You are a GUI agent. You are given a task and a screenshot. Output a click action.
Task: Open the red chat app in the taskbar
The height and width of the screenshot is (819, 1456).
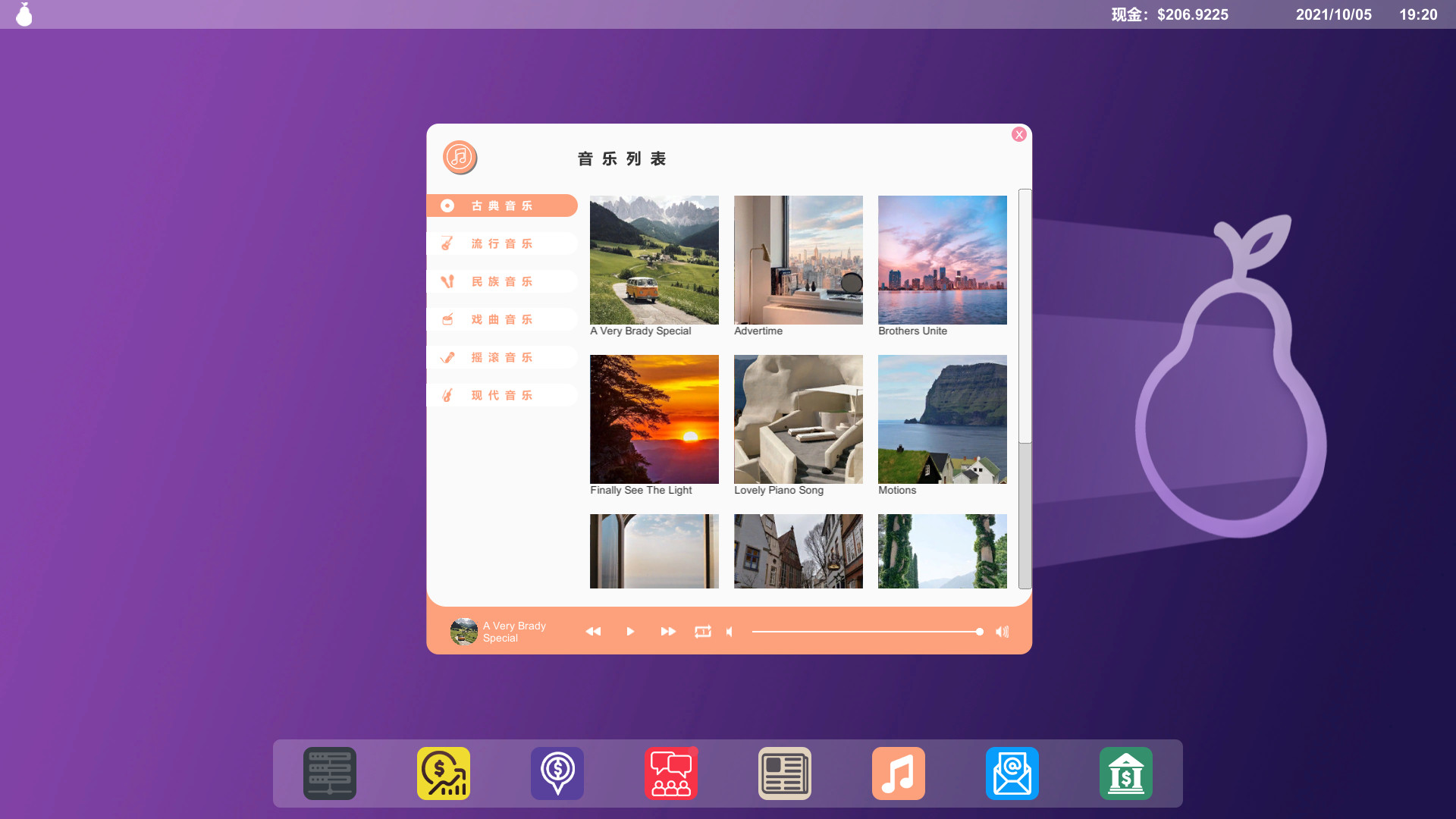coord(670,773)
